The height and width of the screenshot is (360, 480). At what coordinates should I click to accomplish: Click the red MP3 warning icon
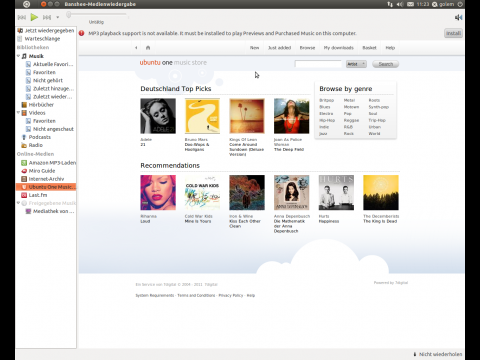[x=81, y=33]
